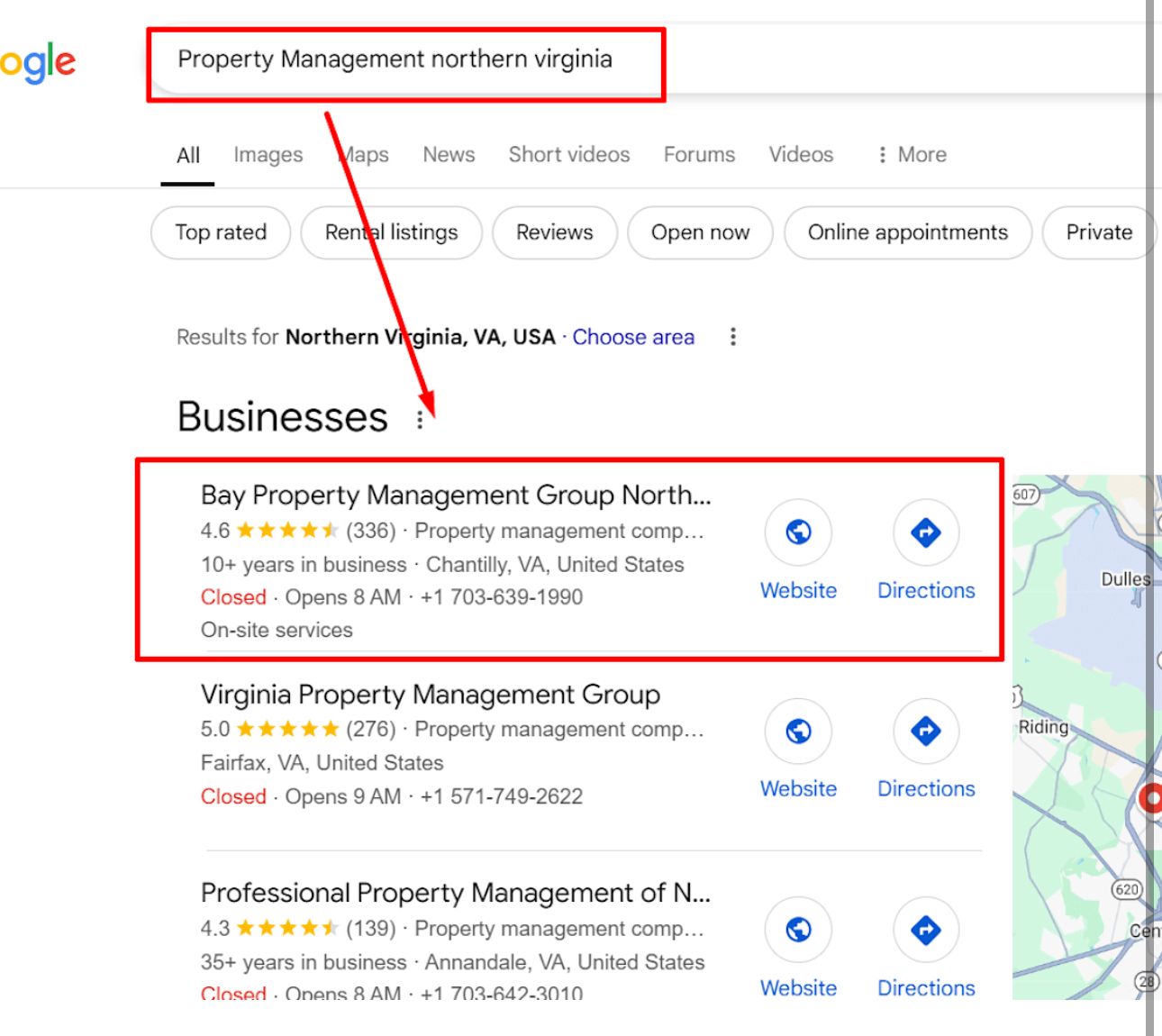Switch to the Images tab
This screenshot has width=1162, height=1036.
pyautogui.click(x=268, y=155)
